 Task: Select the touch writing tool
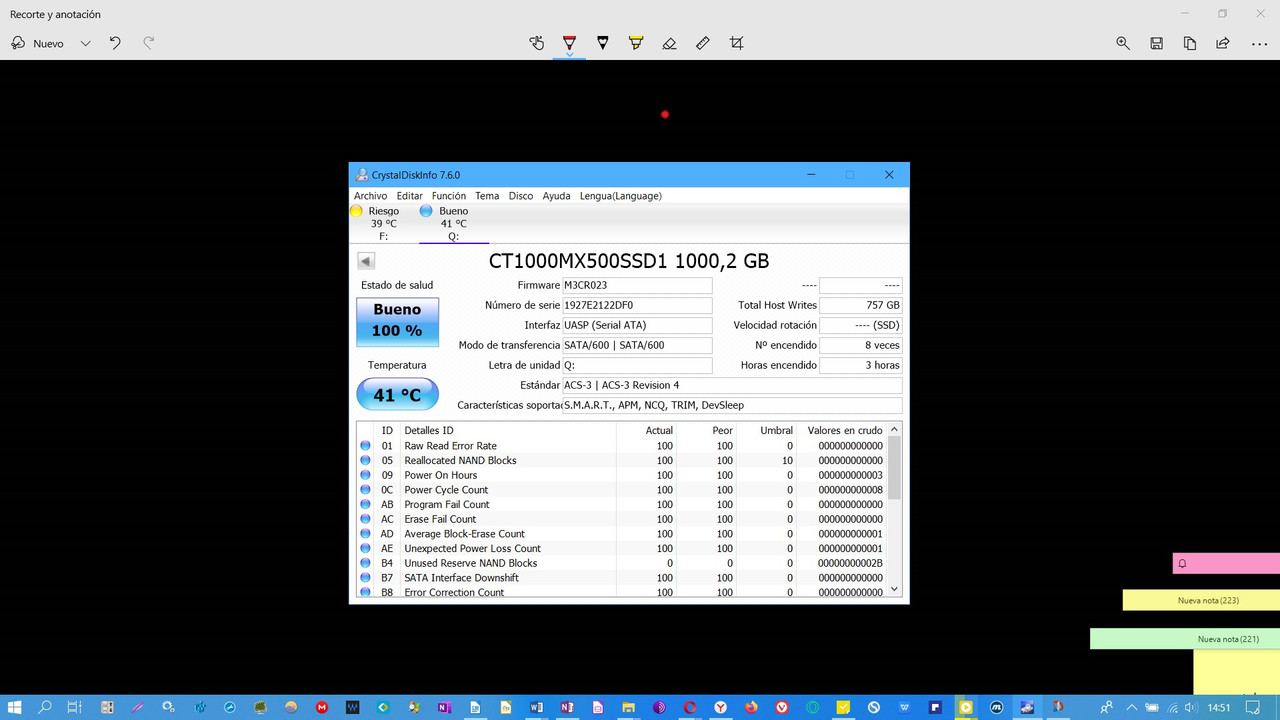pyautogui.click(x=537, y=43)
